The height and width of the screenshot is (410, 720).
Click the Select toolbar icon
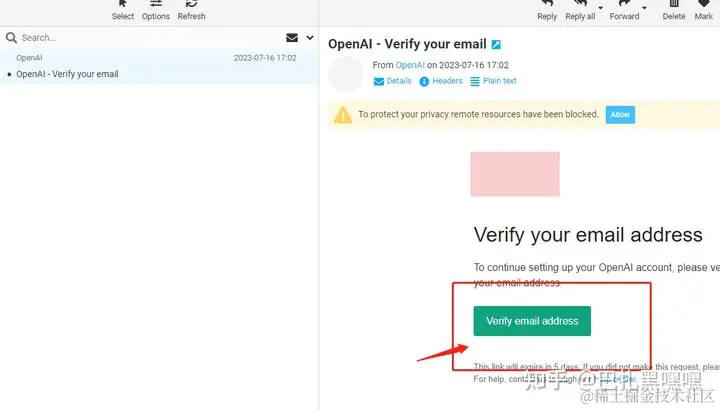coord(123,11)
